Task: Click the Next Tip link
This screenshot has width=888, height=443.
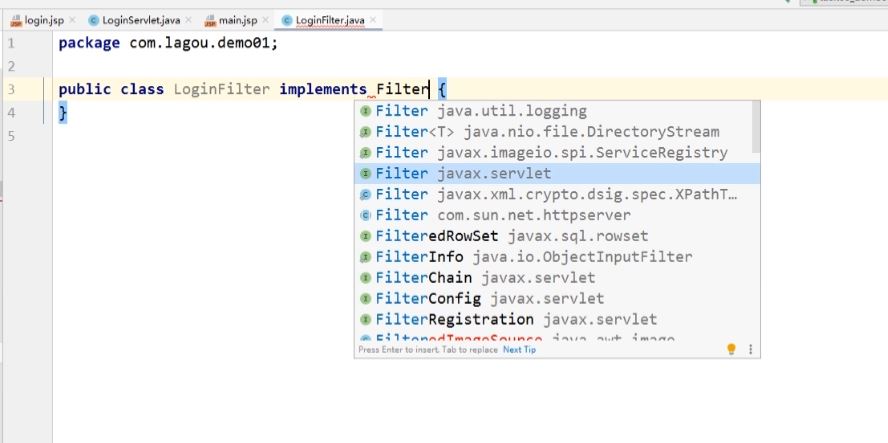Action: click(x=519, y=350)
